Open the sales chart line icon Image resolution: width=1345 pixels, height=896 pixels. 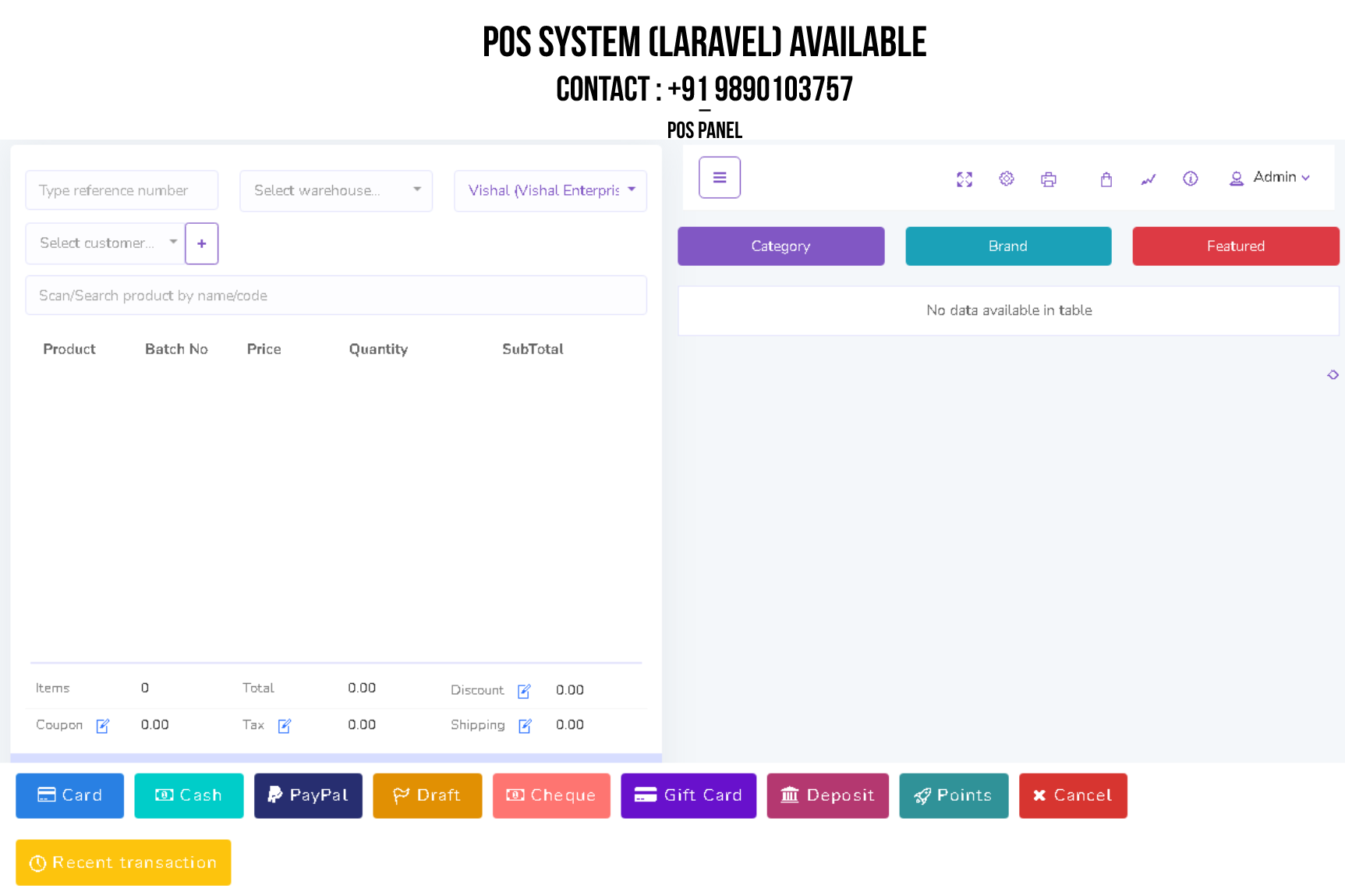point(1148,179)
